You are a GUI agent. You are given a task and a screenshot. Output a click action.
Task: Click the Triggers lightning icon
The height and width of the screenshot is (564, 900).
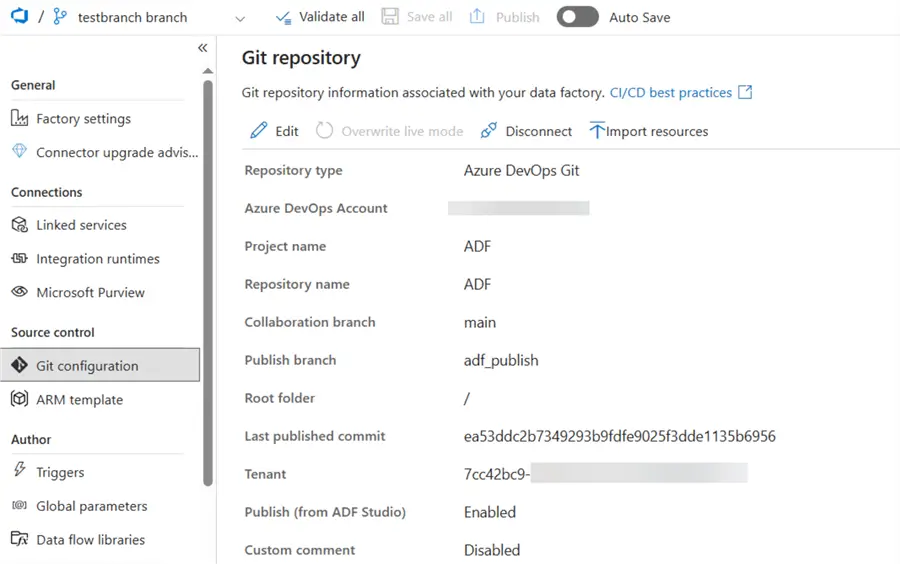[20, 470]
